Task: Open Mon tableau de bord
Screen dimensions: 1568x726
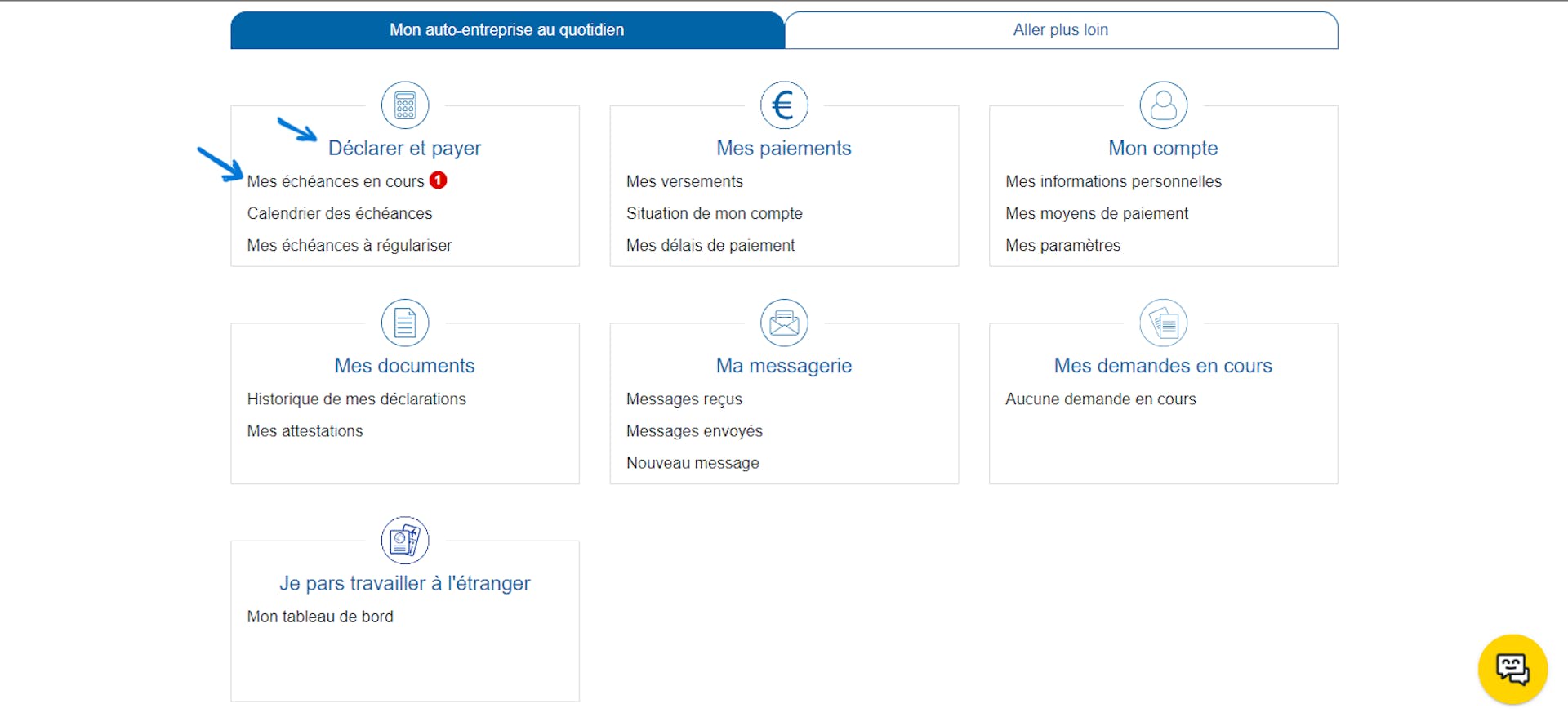Action: 320,617
